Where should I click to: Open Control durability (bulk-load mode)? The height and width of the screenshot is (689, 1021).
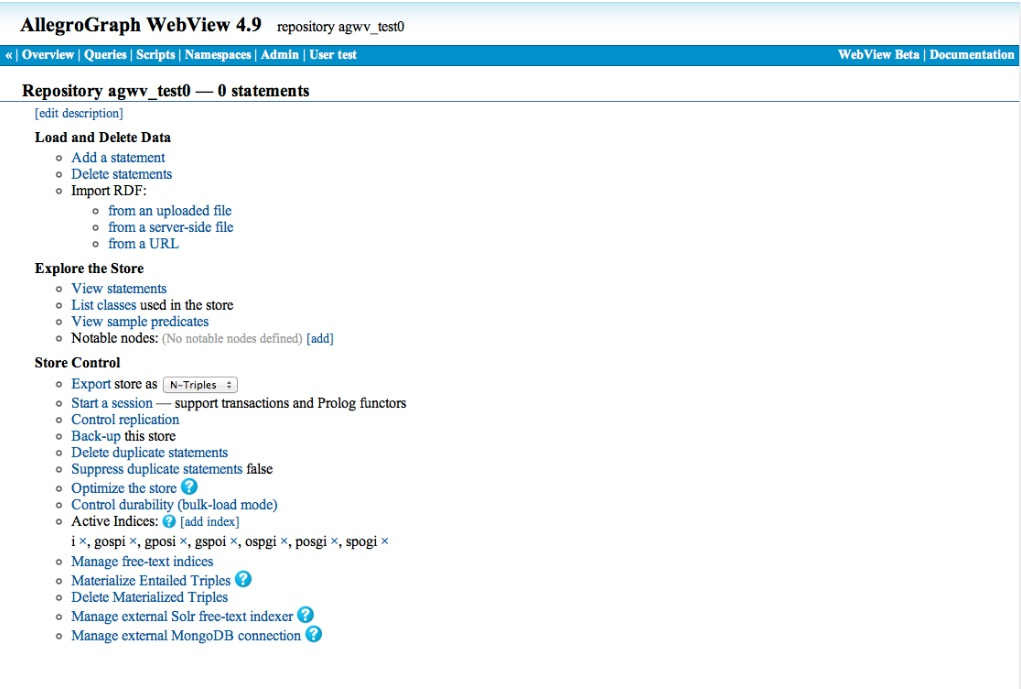(x=174, y=505)
